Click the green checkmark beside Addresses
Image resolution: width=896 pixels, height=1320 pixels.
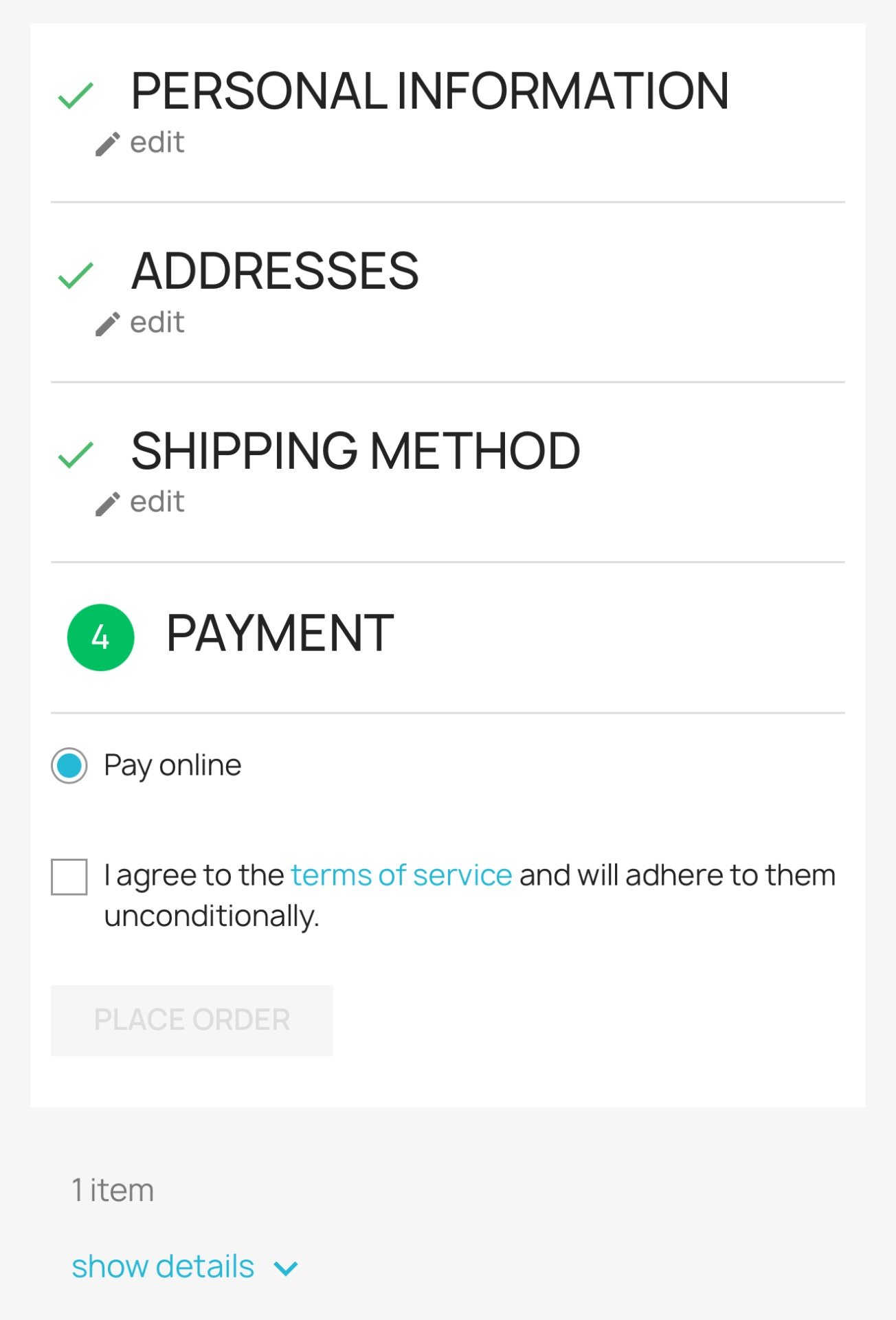76,275
